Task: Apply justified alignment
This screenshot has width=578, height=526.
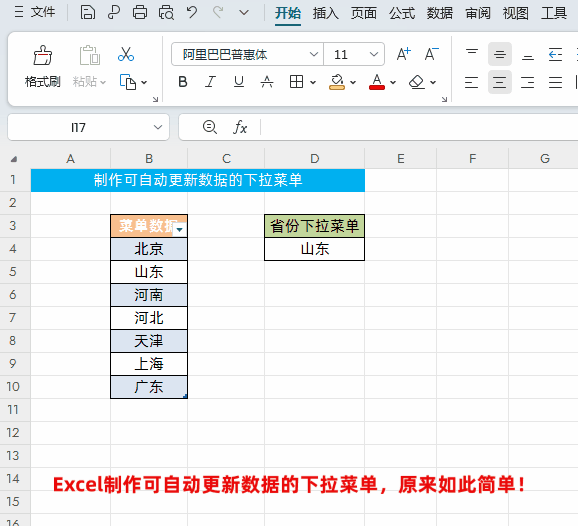Action: (555, 82)
